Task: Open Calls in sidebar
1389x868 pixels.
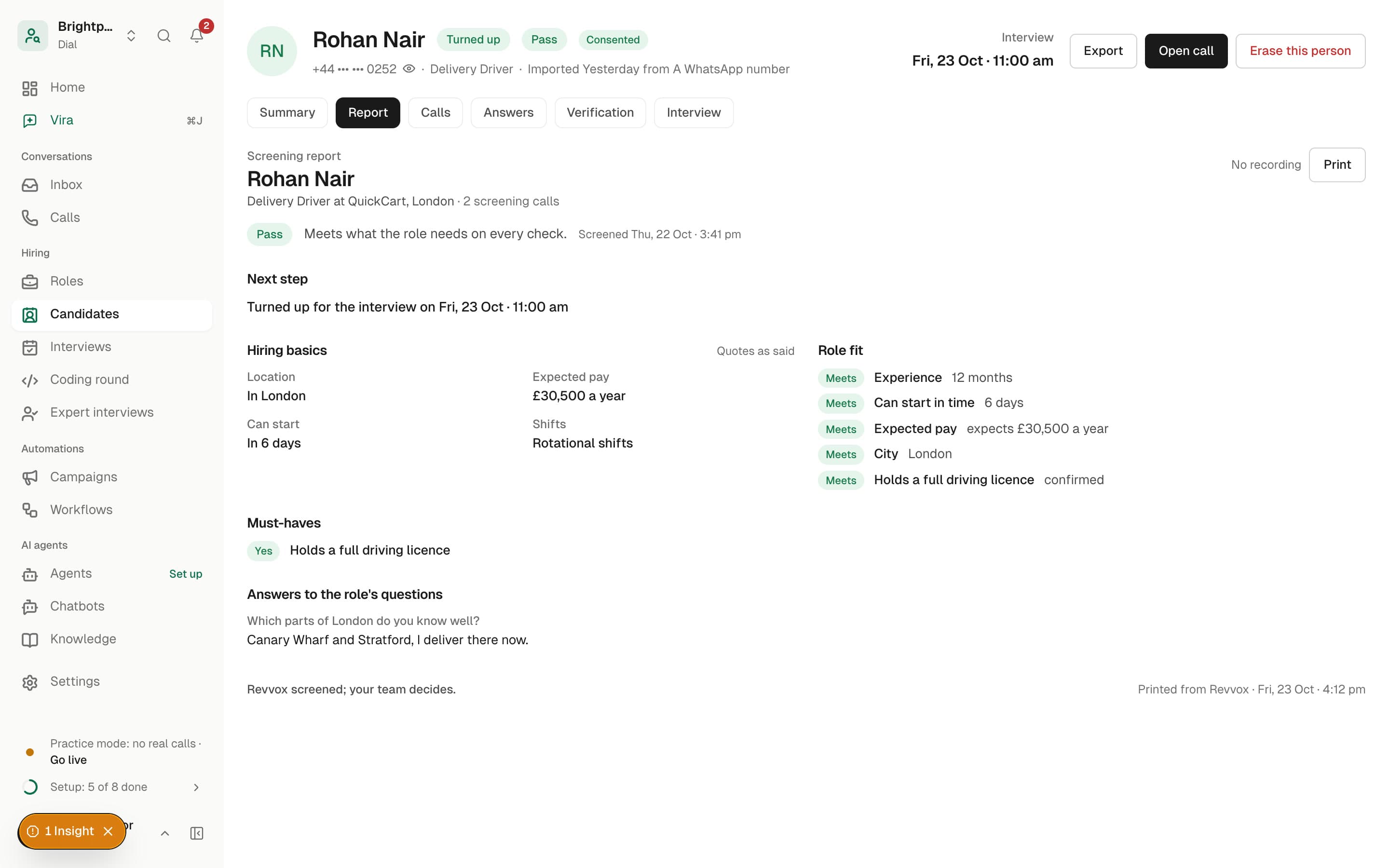Action: pyautogui.click(x=112, y=217)
